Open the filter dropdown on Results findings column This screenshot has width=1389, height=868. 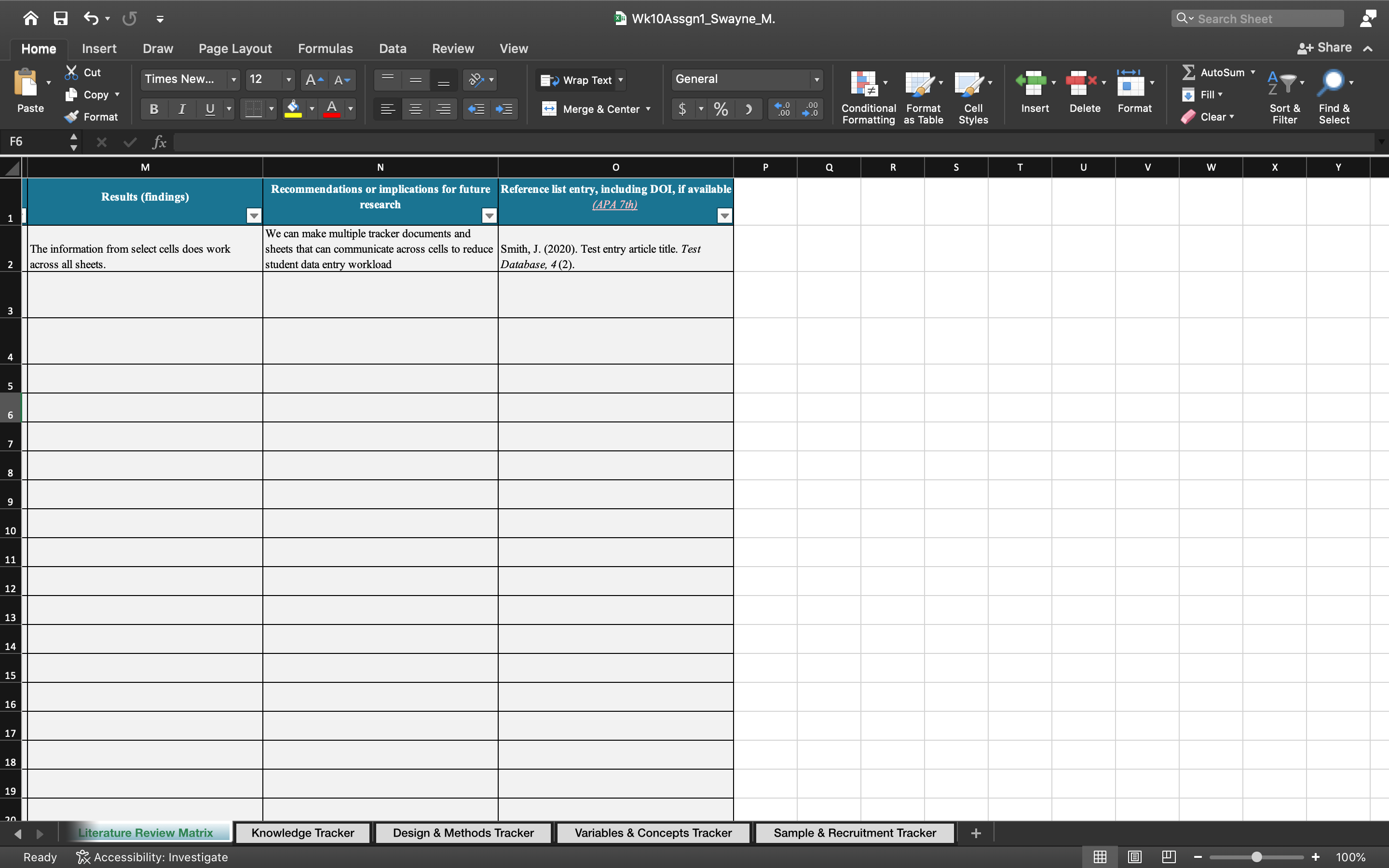coord(254,215)
